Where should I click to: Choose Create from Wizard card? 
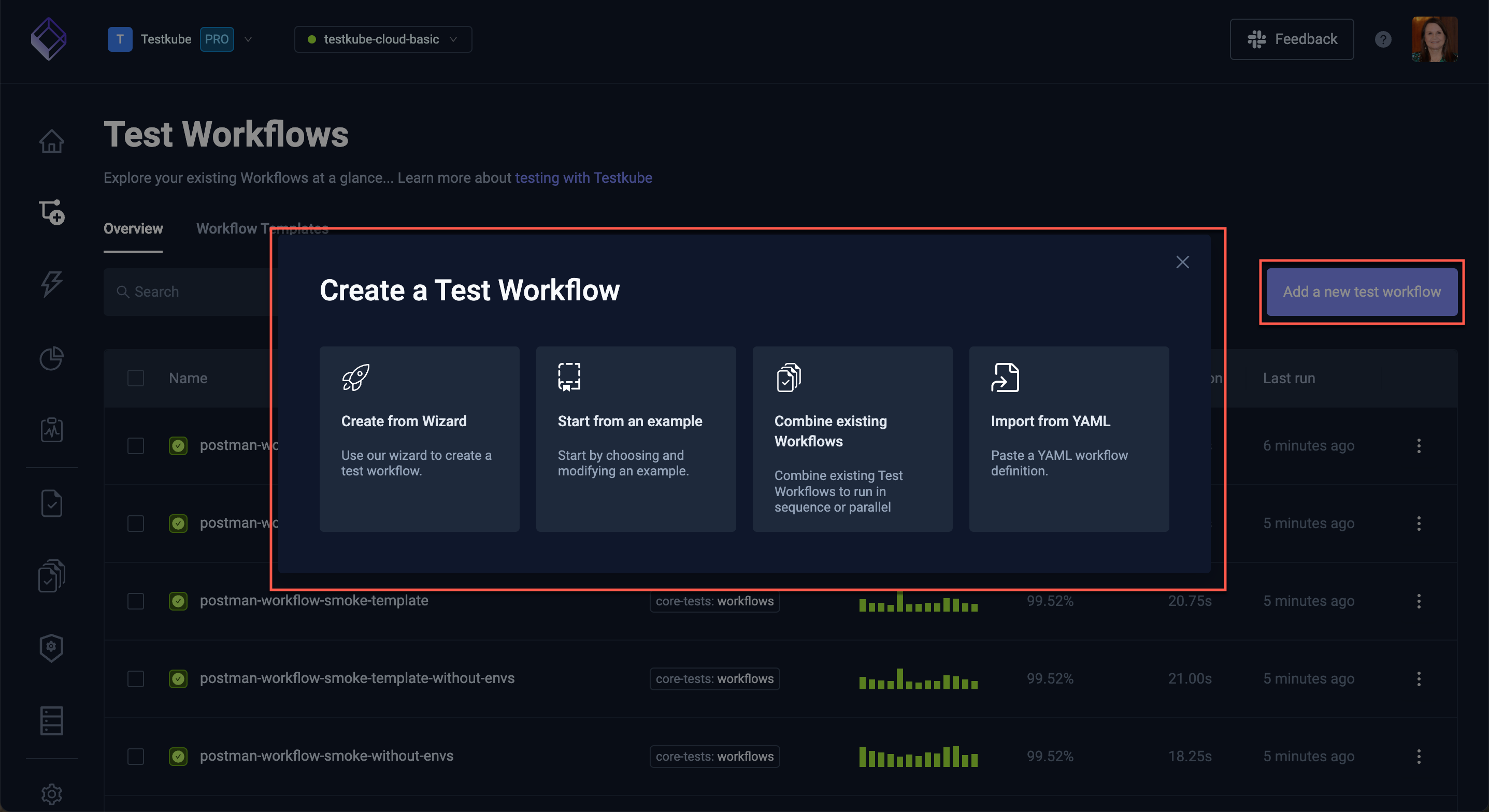[419, 439]
